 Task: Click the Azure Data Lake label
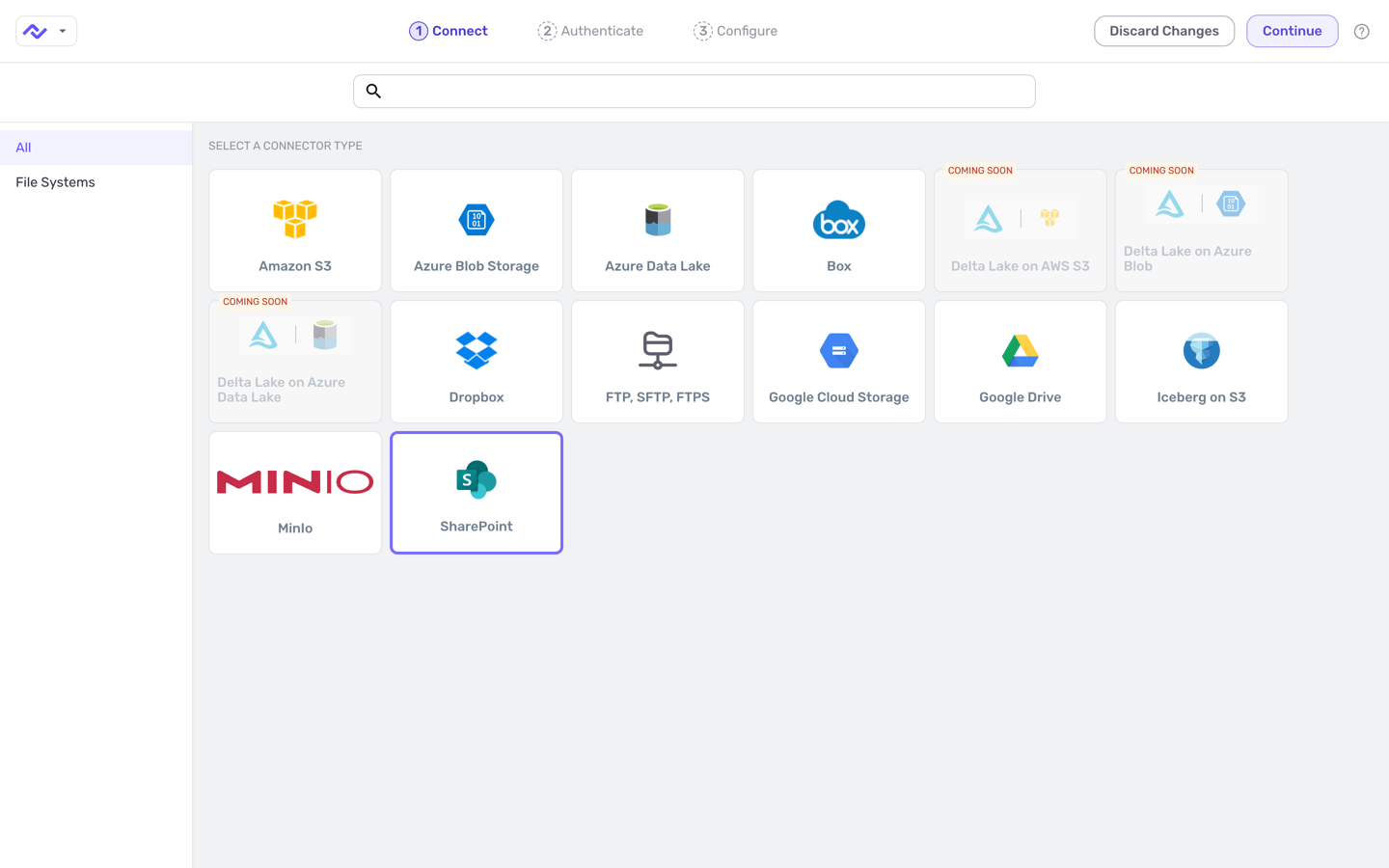click(x=658, y=266)
